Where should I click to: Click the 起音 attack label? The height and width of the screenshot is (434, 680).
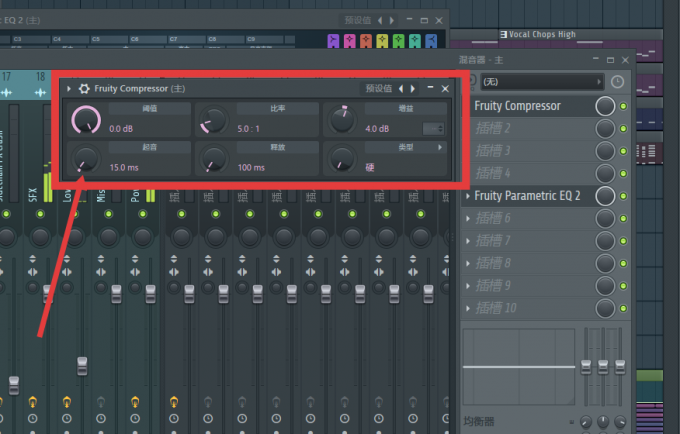coord(150,147)
